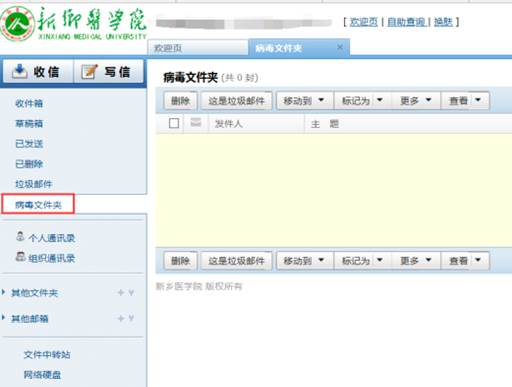Click the bottom 这是垃圾邮件 button
512x387 pixels.
pyautogui.click(x=236, y=260)
